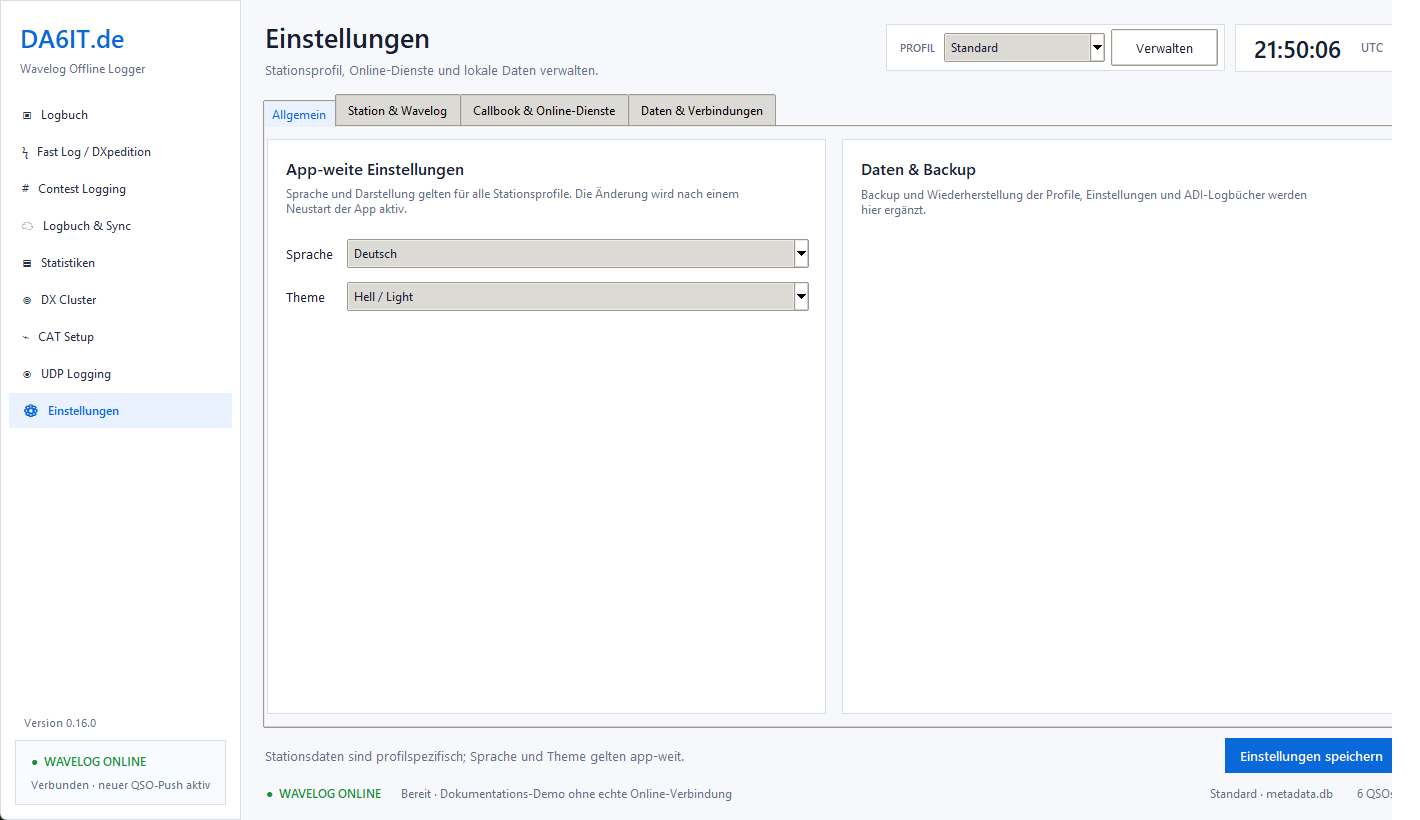This screenshot has height=820, width=1420.
Task: Click the DX Cluster icon
Action: [27, 300]
